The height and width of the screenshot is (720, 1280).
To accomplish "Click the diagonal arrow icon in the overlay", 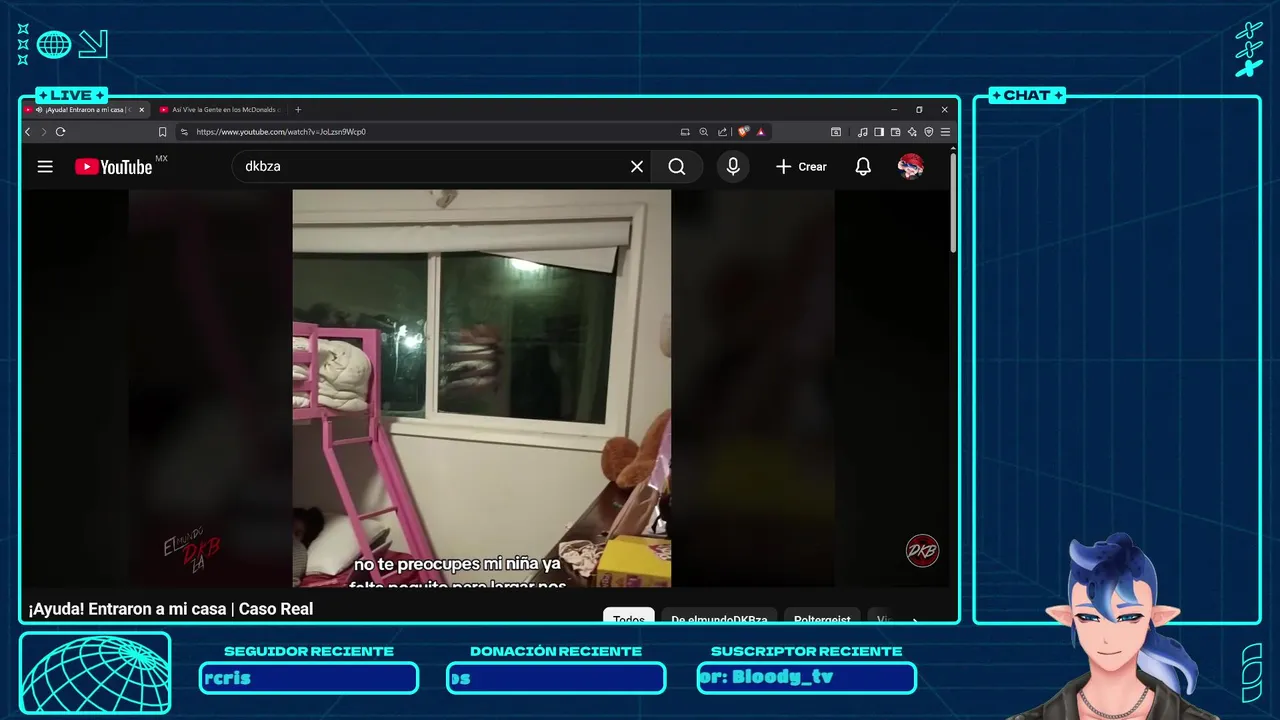I will (x=93, y=44).
